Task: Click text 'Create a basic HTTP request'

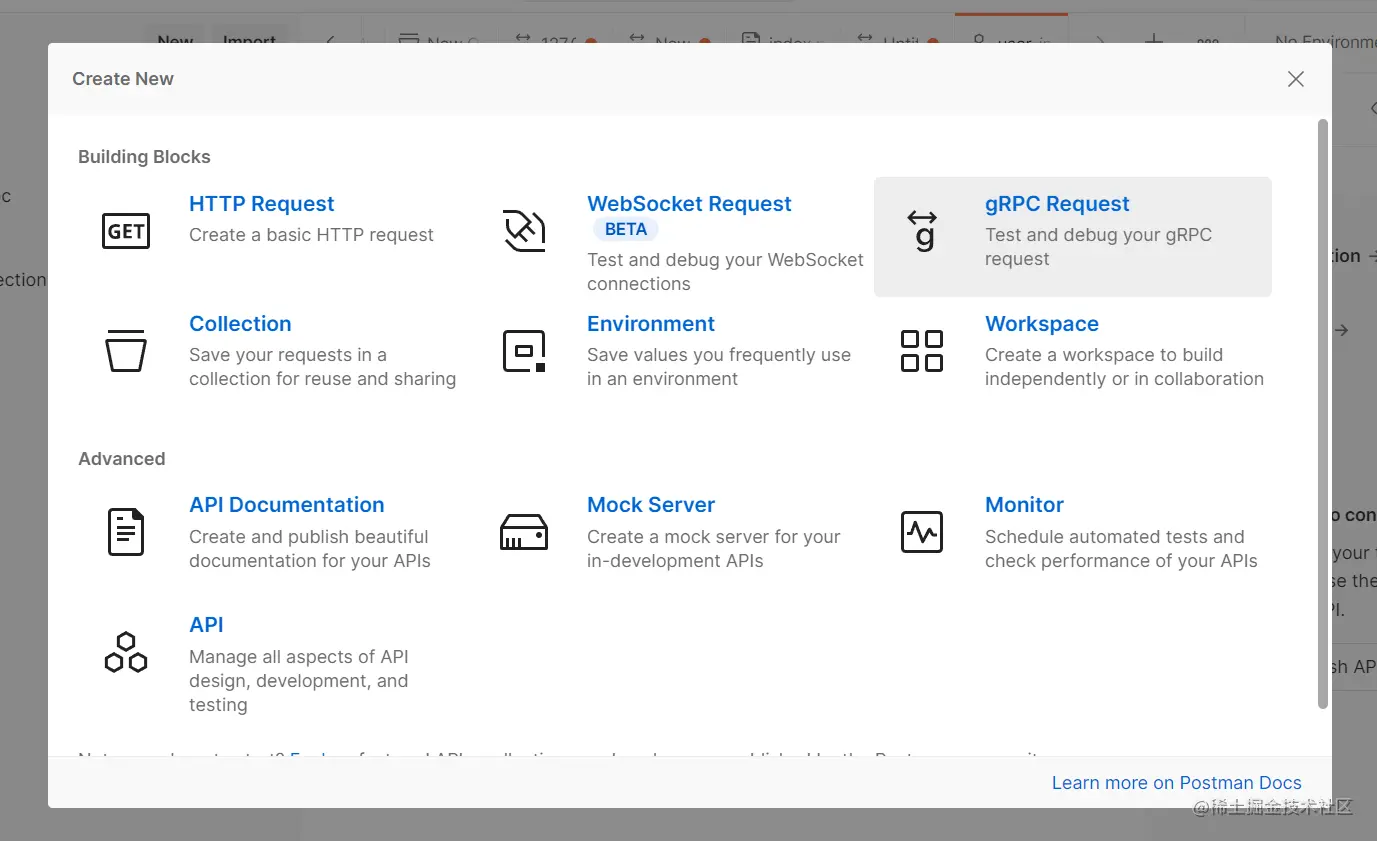Action: click(311, 235)
